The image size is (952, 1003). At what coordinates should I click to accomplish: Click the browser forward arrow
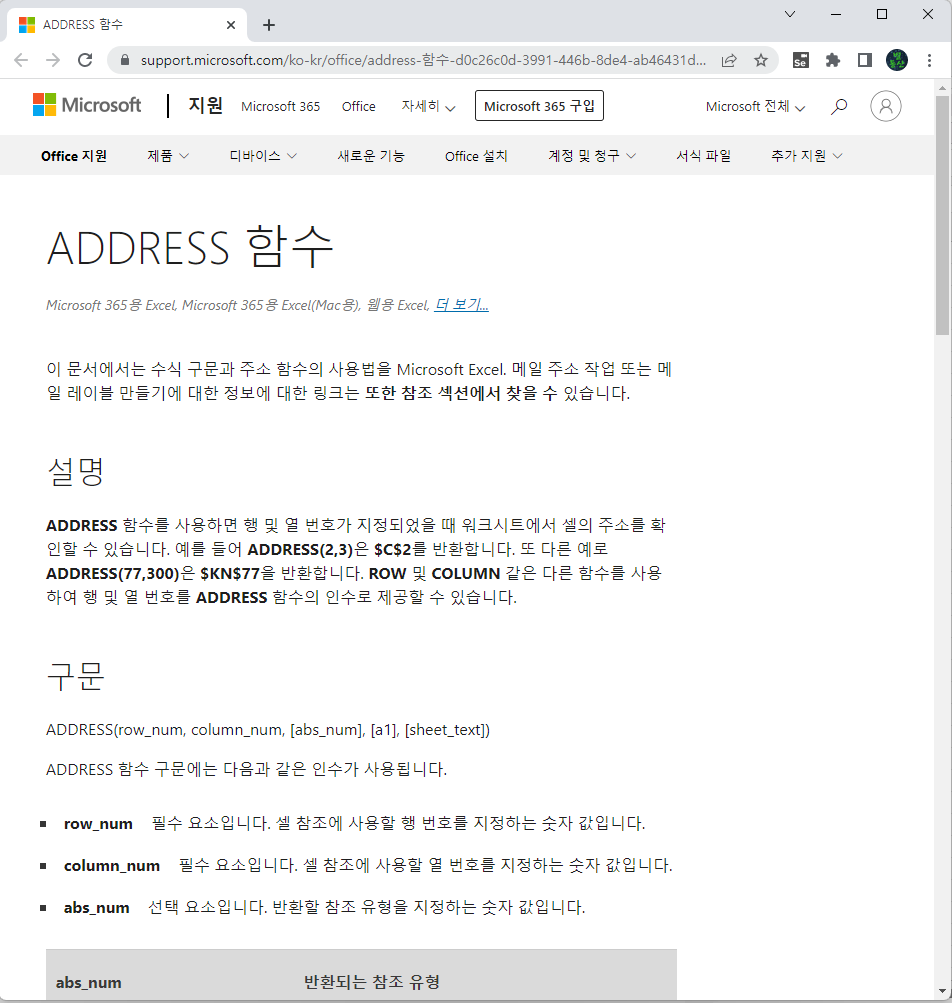coord(53,60)
